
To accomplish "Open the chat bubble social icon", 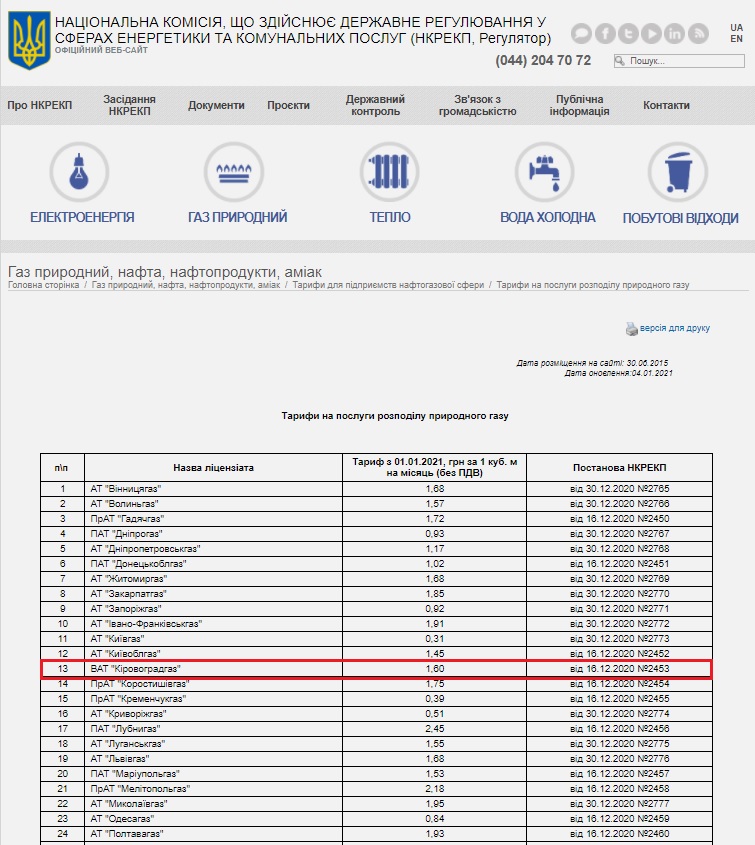I will (581, 33).
